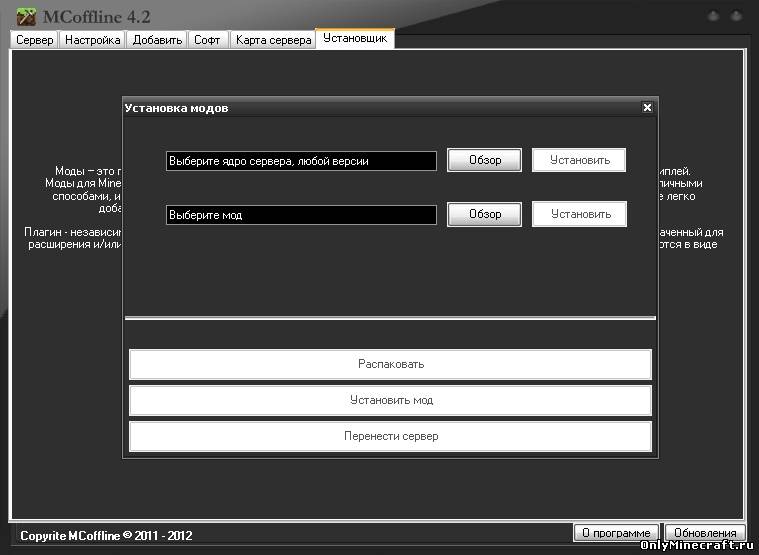The image size is (759, 555).
Task: Open the О программе window
Action: point(616,534)
